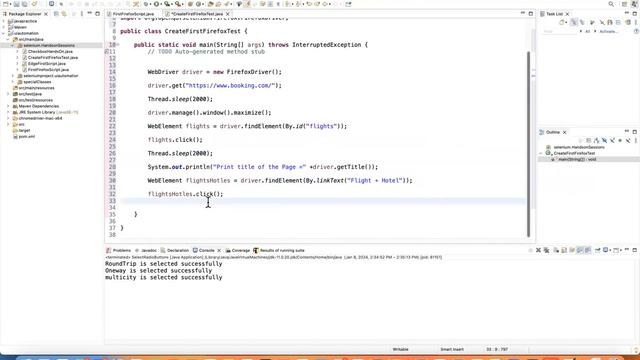The height and width of the screenshot is (360, 640).
Task: Open the Run button dropdown arrow
Action: point(162,4)
